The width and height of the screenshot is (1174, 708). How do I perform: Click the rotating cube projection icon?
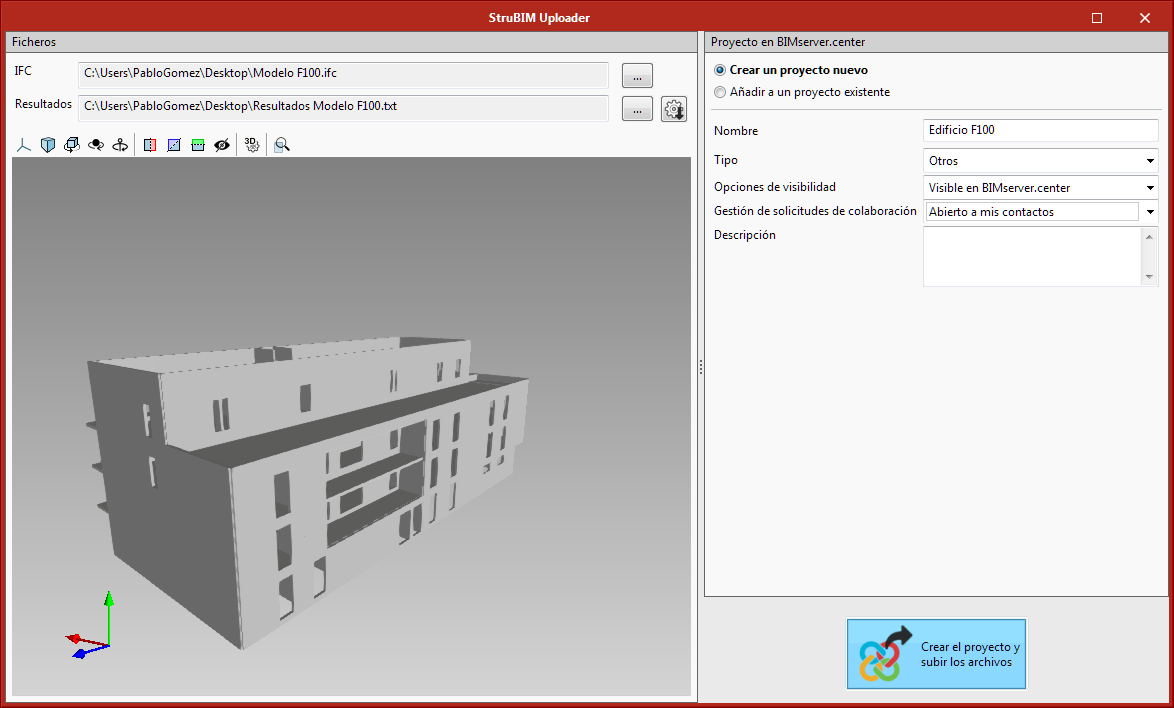click(72, 145)
